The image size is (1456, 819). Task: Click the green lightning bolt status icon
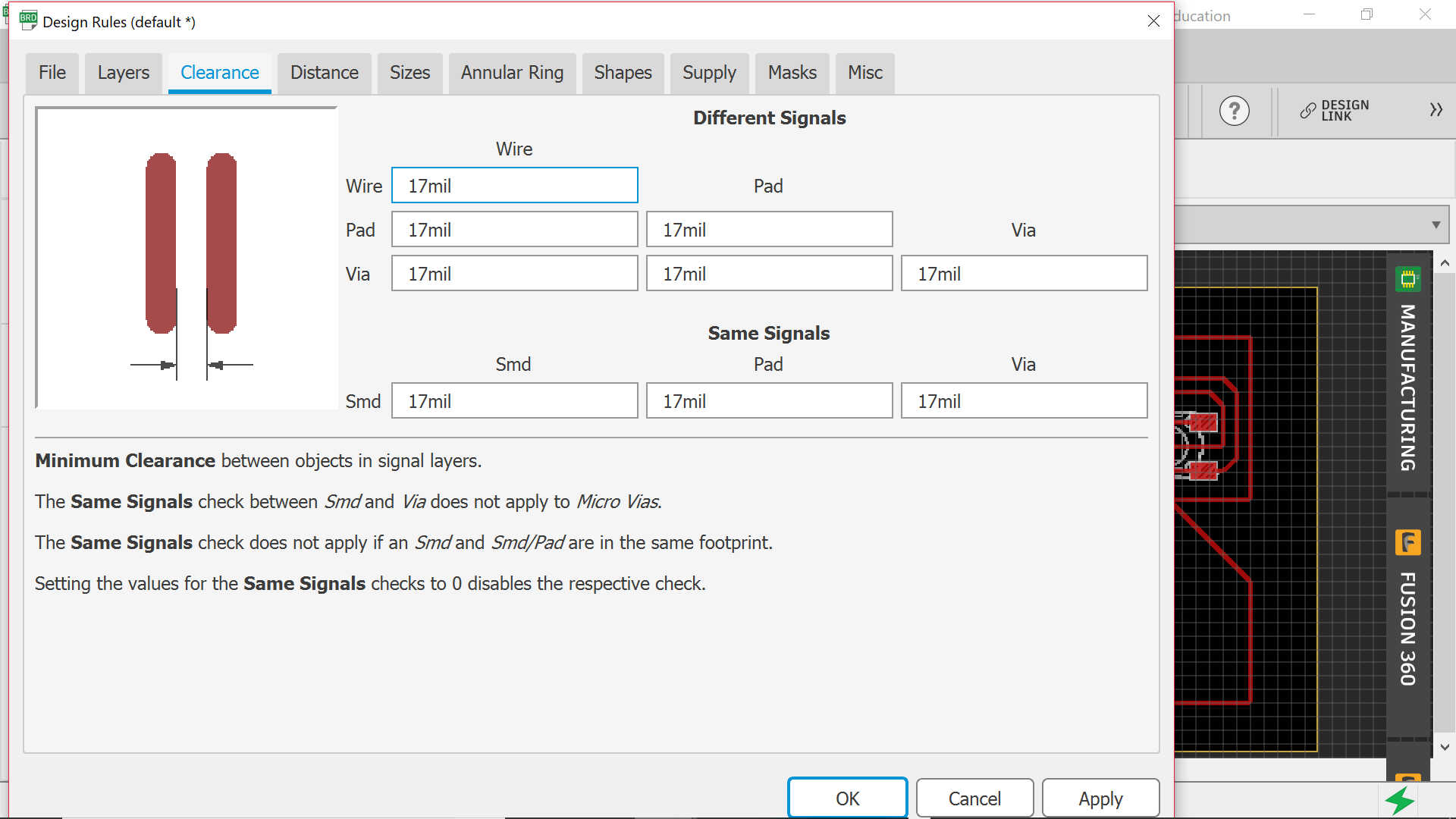click(x=1399, y=801)
